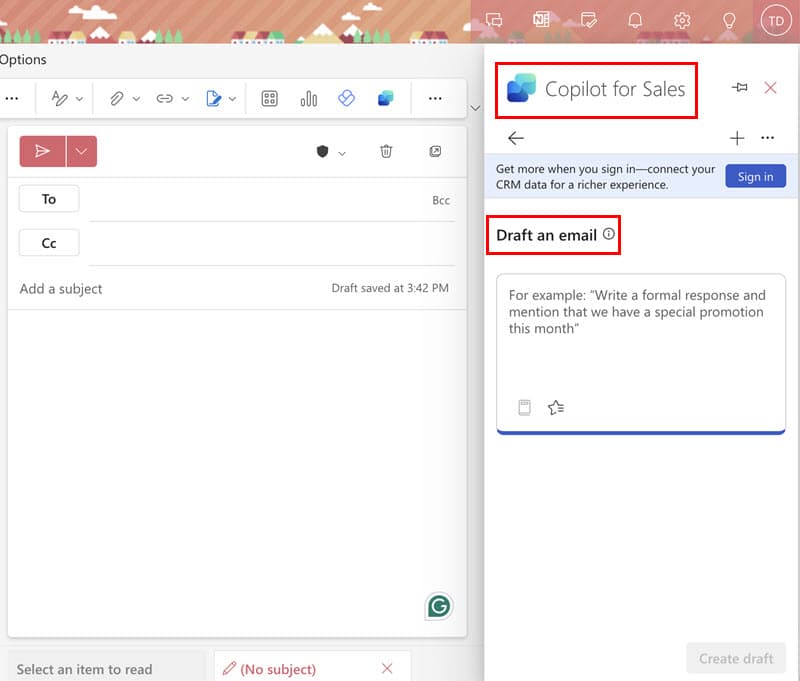Go back in Copilot pane with arrow
This screenshot has height=681, width=800.
tap(516, 138)
